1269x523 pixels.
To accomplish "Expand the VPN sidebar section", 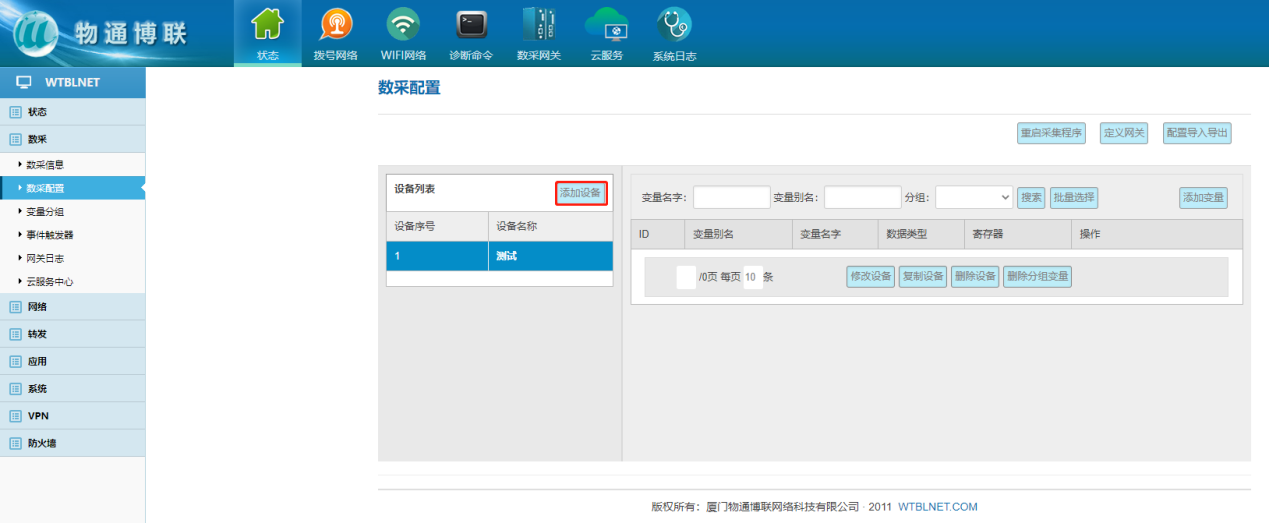I will [38, 416].
